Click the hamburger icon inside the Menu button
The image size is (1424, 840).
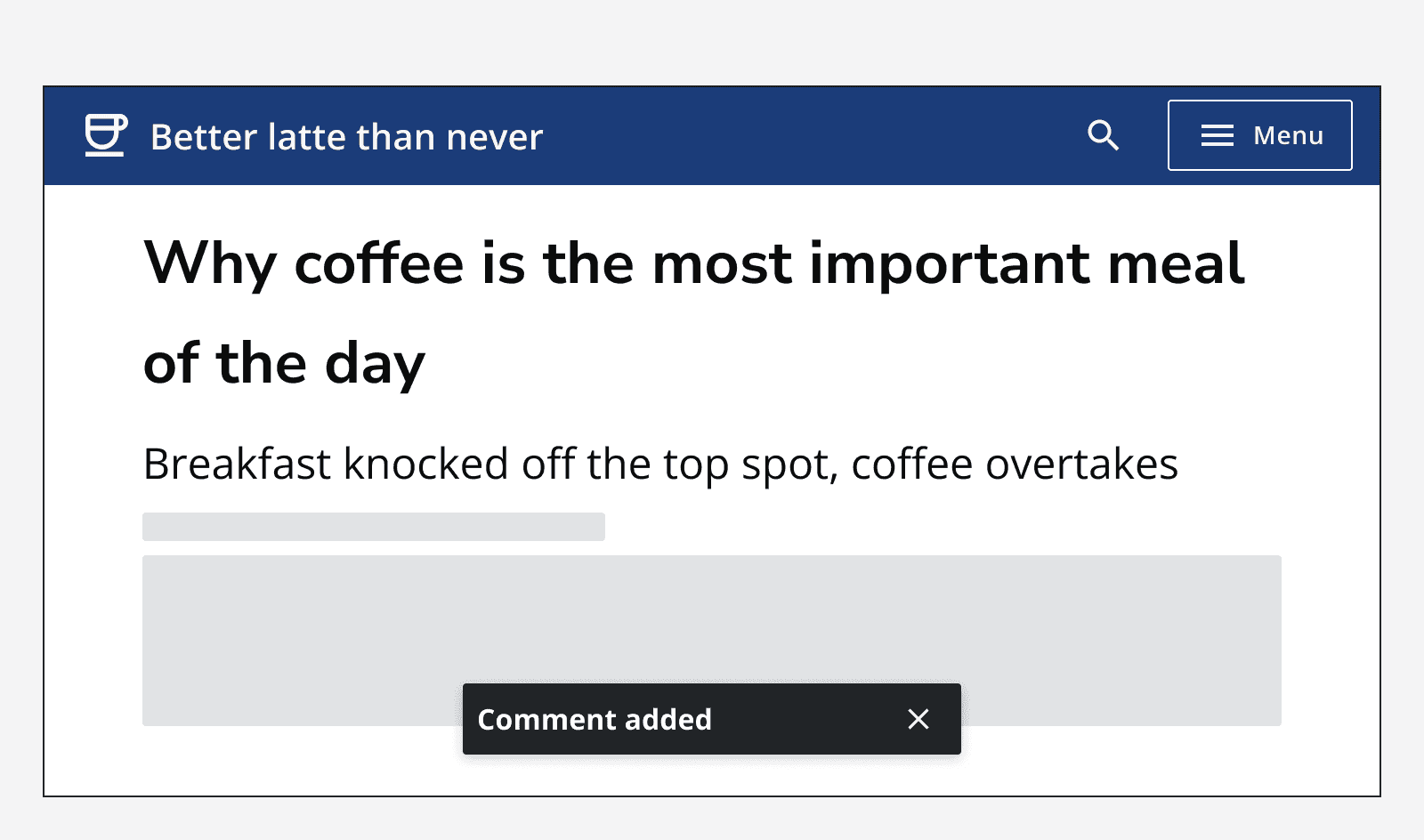point(1217,135)
